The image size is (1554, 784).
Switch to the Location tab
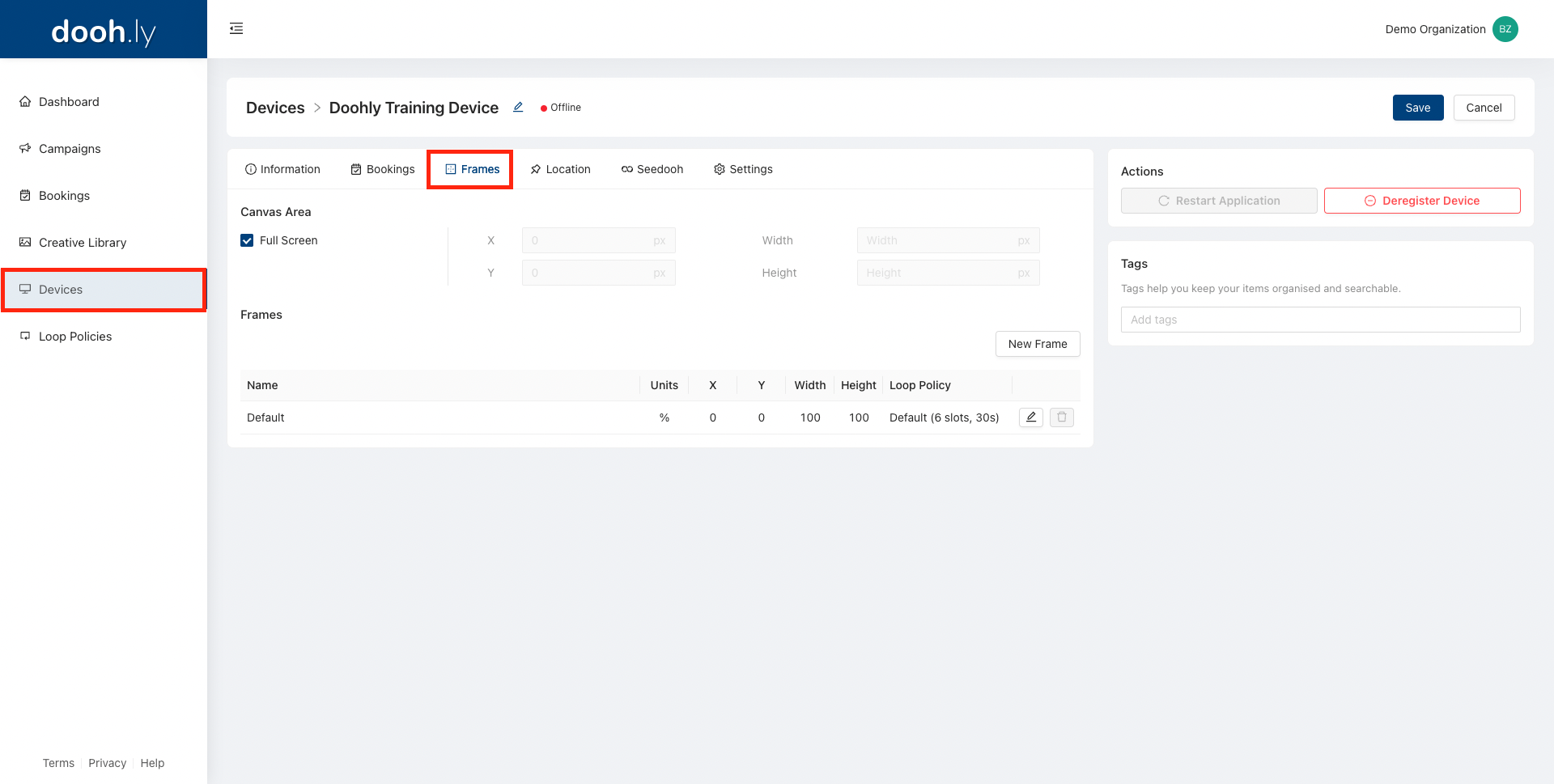click(560, 169)
